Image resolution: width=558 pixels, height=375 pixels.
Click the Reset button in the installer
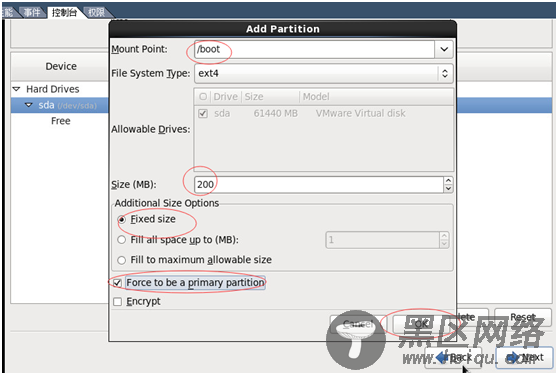pyautogui.click(x=523, y=317)
